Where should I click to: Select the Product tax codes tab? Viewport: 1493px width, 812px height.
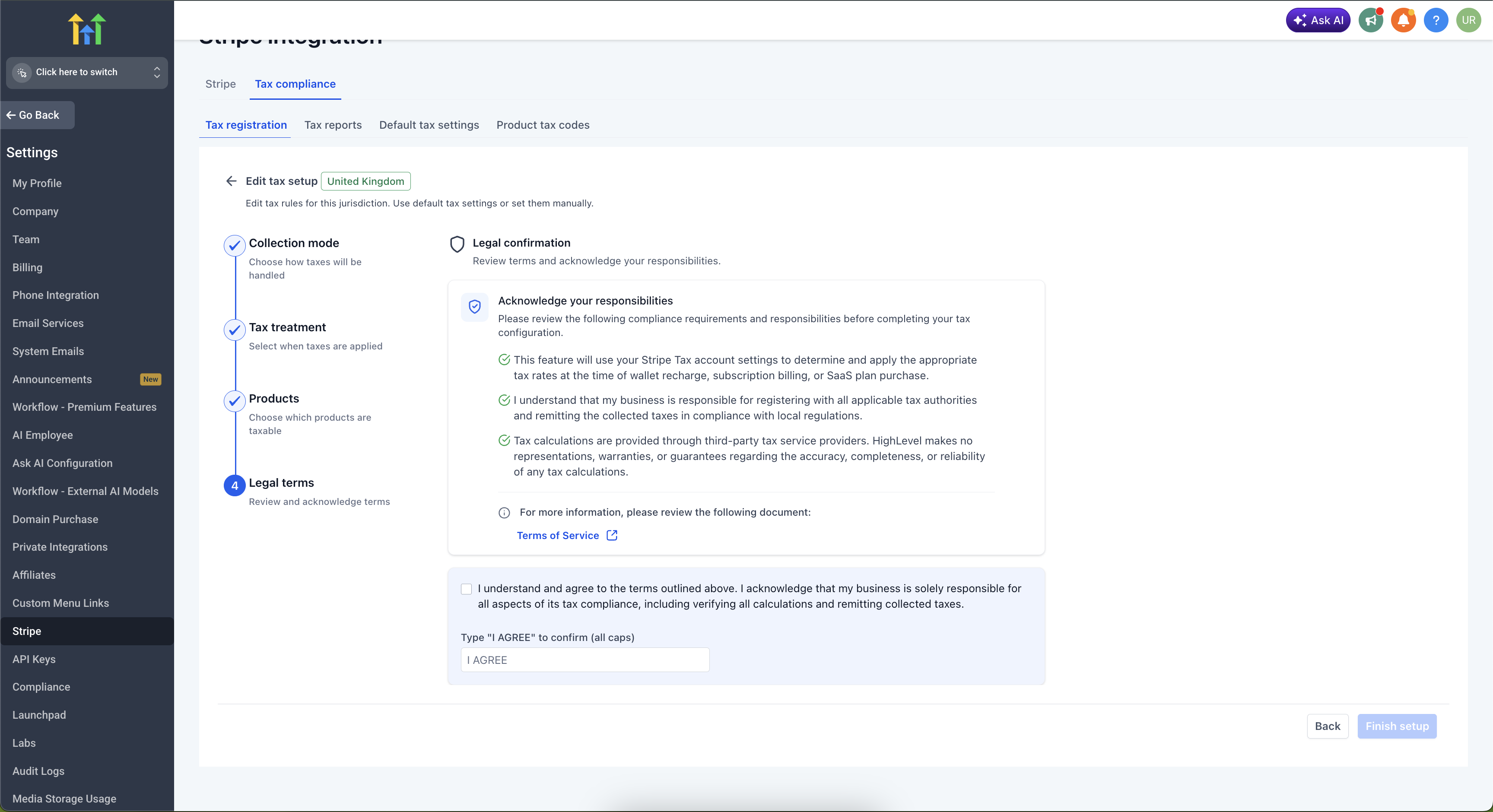coord(543,125)
